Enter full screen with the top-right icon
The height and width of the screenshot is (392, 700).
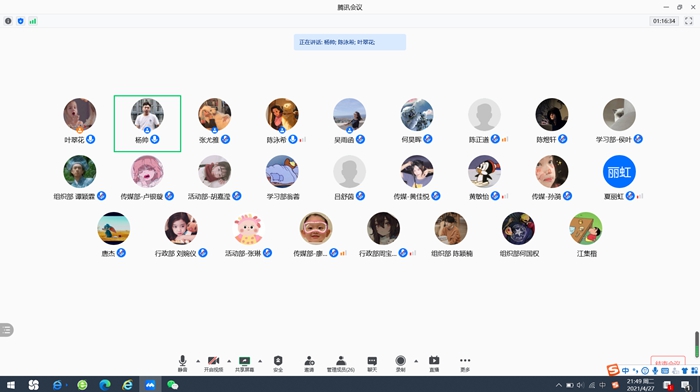pos(688,21)
